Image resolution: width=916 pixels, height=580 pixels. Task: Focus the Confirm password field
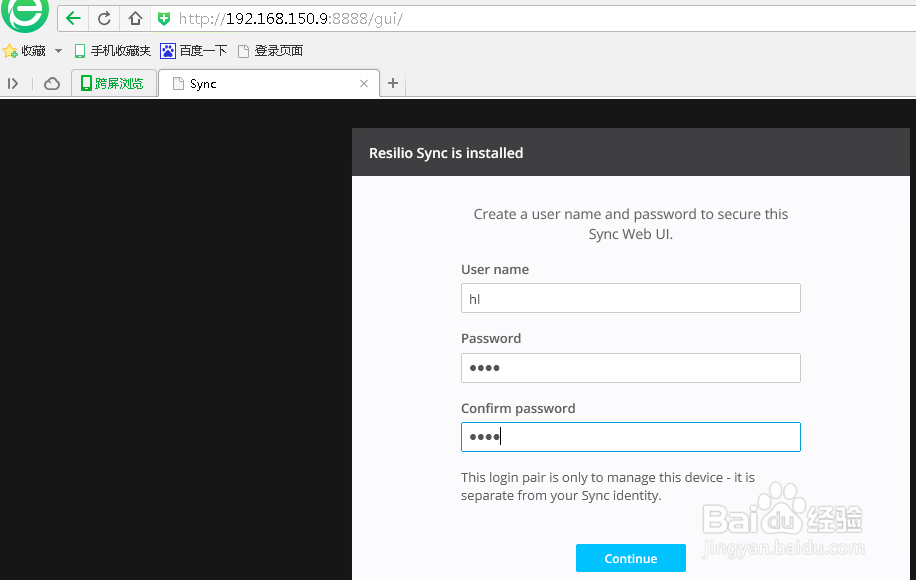click(x=630, y=437)
